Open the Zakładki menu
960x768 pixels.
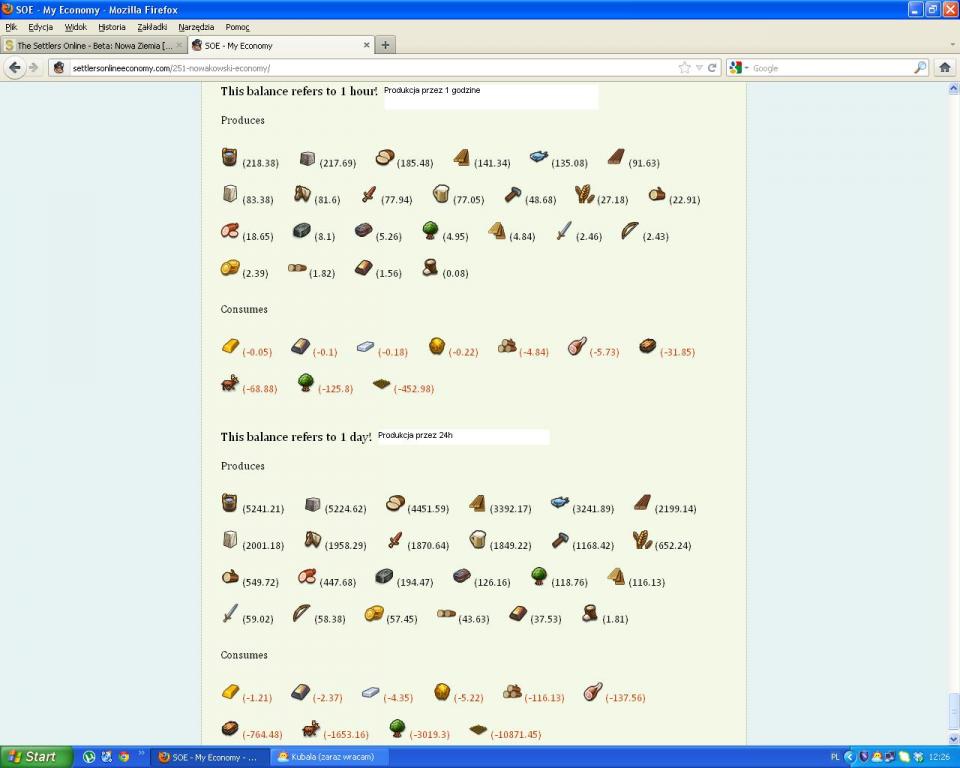[x=152, y=27]
